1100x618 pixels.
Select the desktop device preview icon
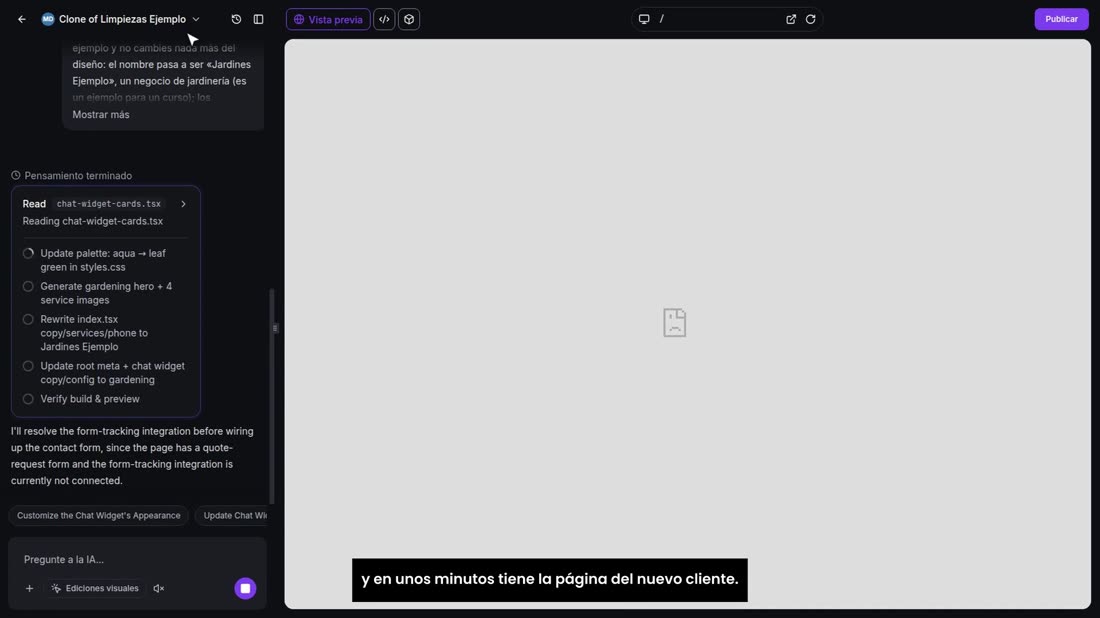tap(644, 20)
